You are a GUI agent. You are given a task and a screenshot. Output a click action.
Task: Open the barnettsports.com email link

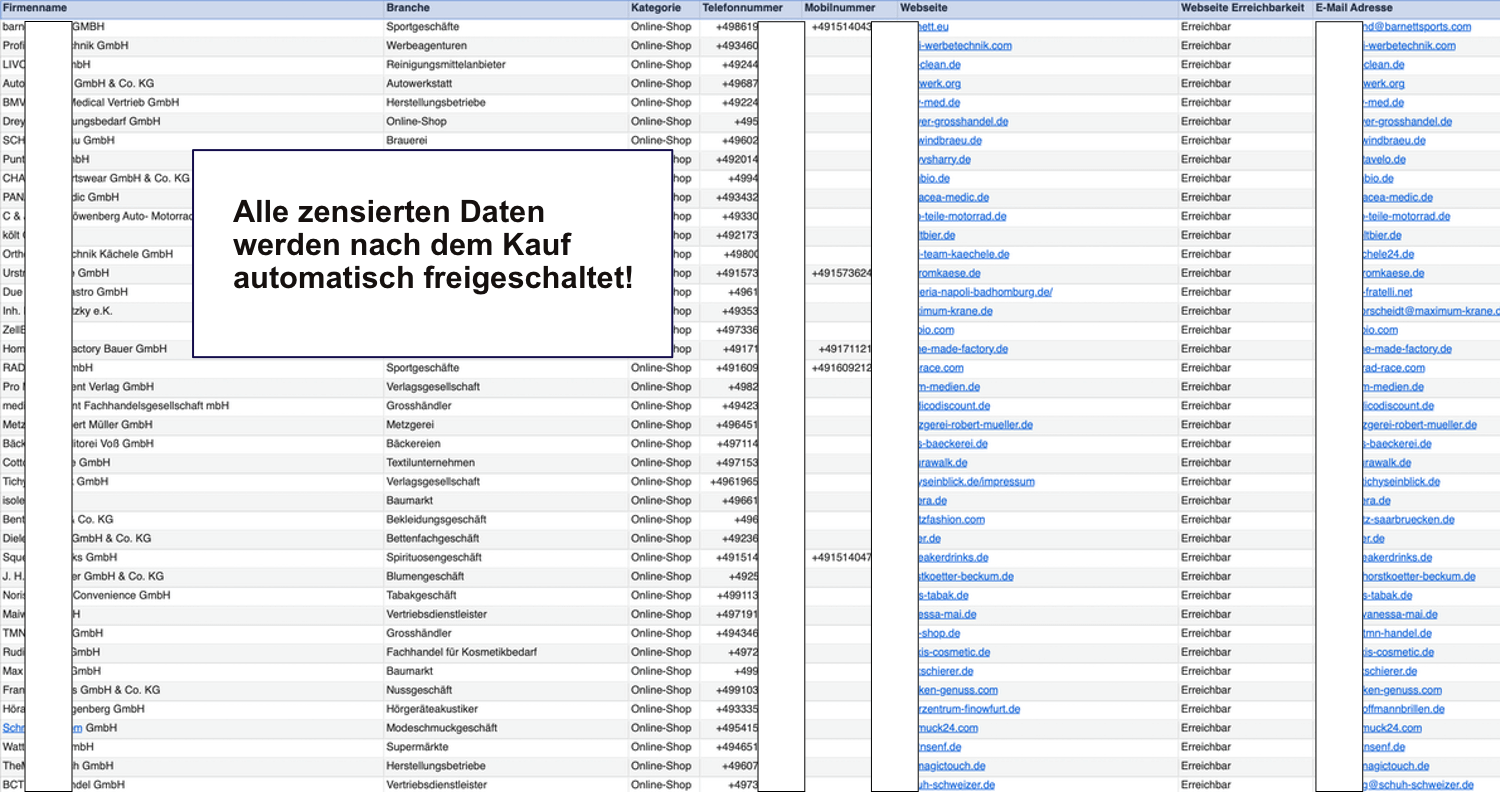click(1417, 27)
